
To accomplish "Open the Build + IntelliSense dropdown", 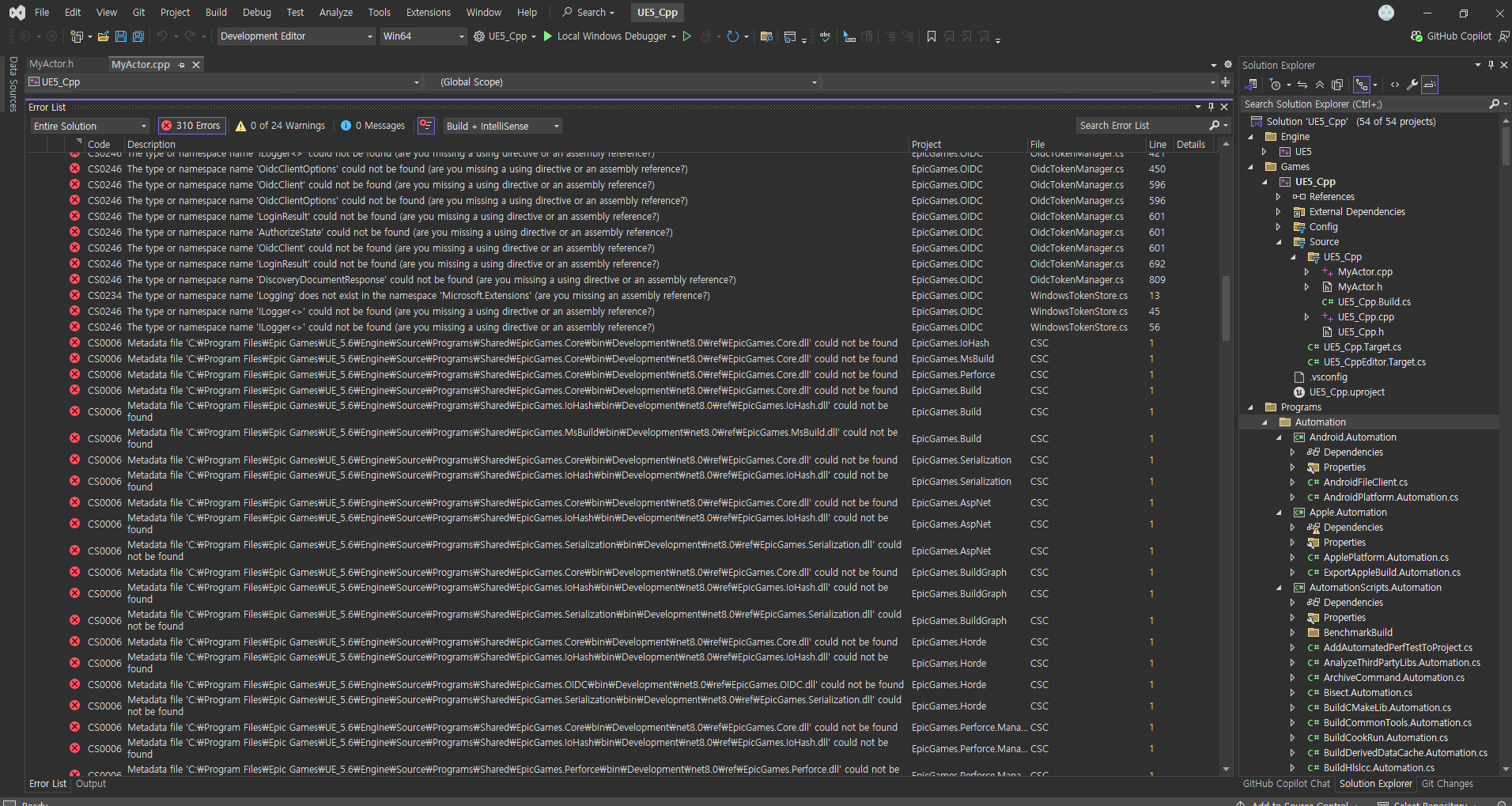I will tap(502, 126).
